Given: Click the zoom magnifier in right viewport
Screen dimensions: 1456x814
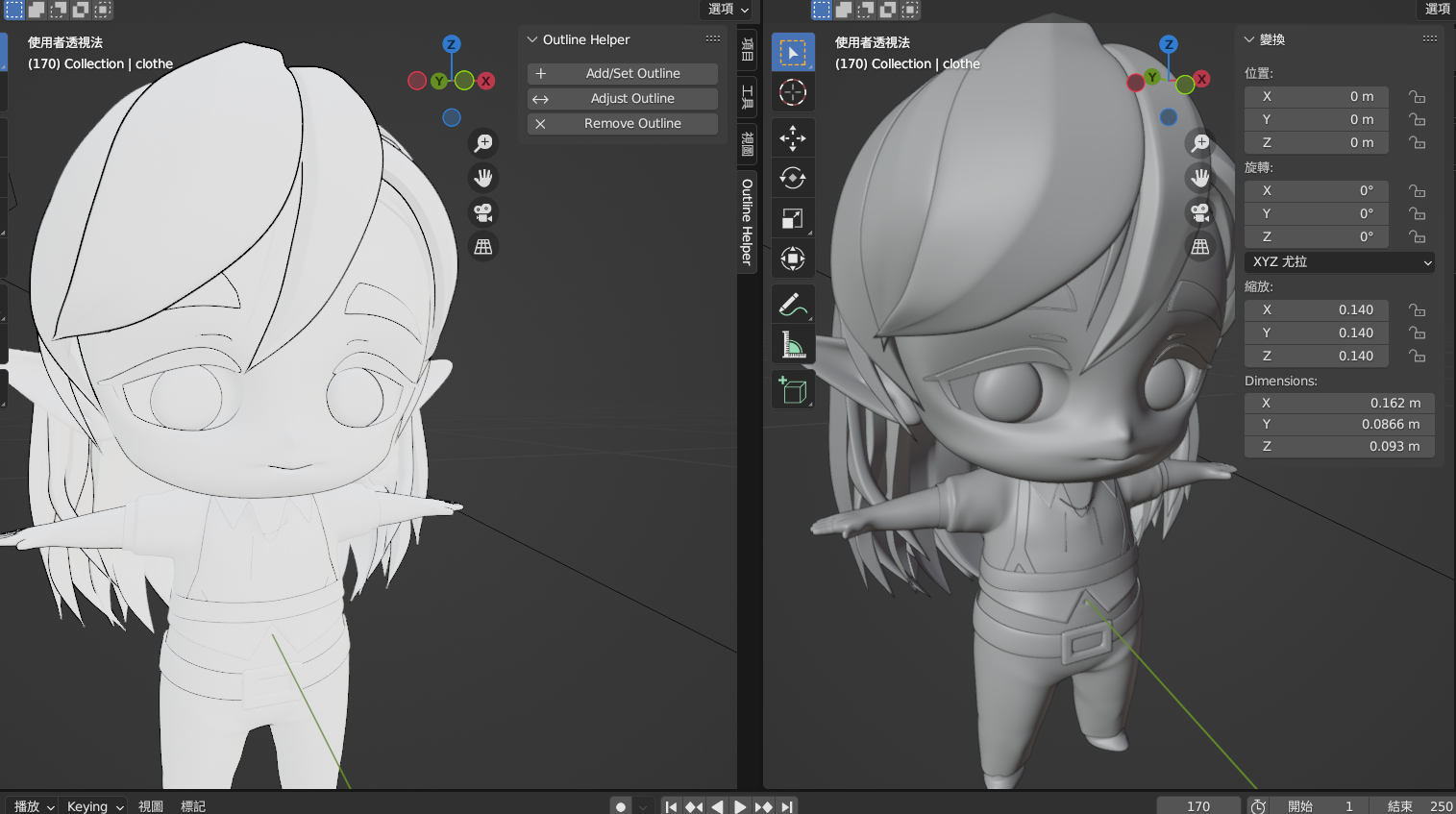Looking at the screenshot, I should pyautogui.click(x=1200, y=143).
